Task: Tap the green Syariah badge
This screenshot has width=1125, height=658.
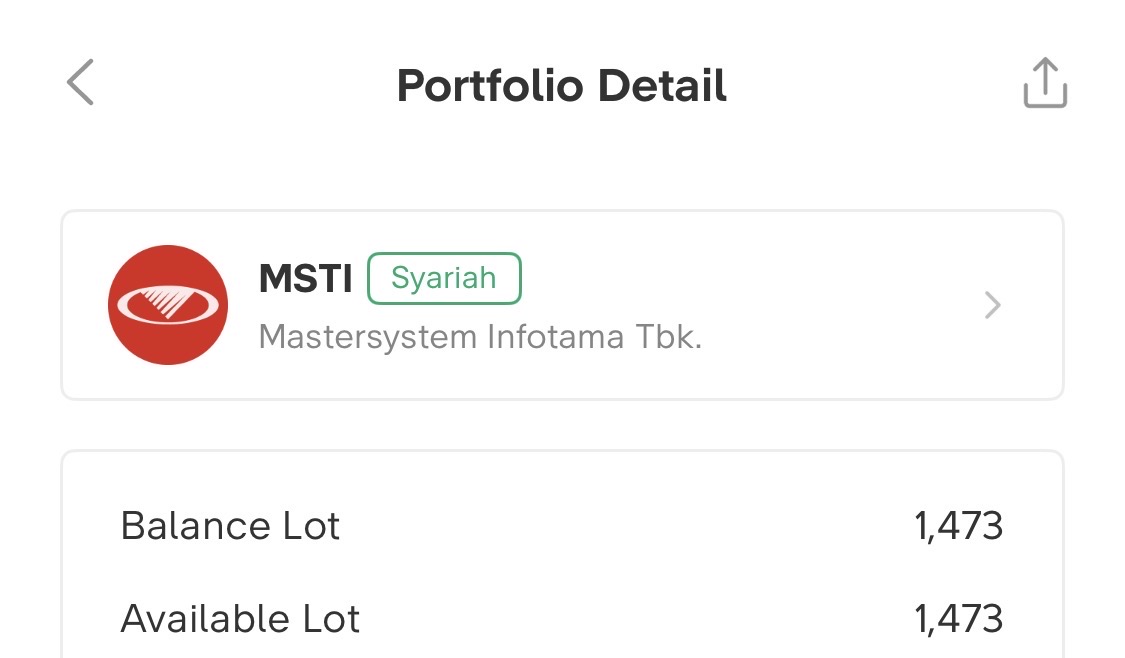Action: (x=444, y=278)
